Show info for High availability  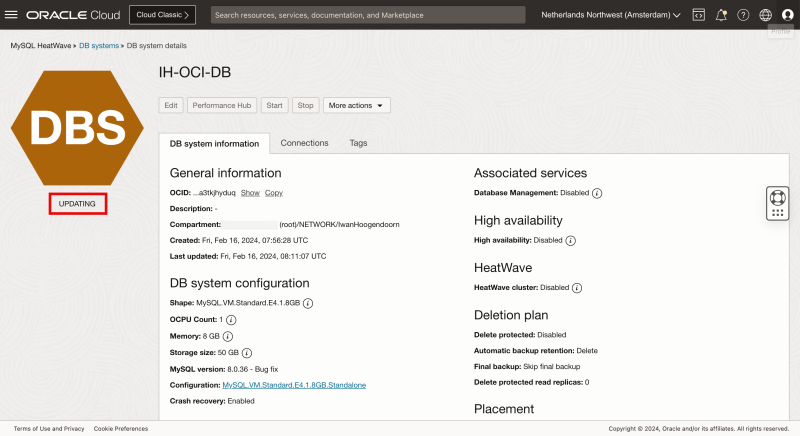(x=570, y=241)
